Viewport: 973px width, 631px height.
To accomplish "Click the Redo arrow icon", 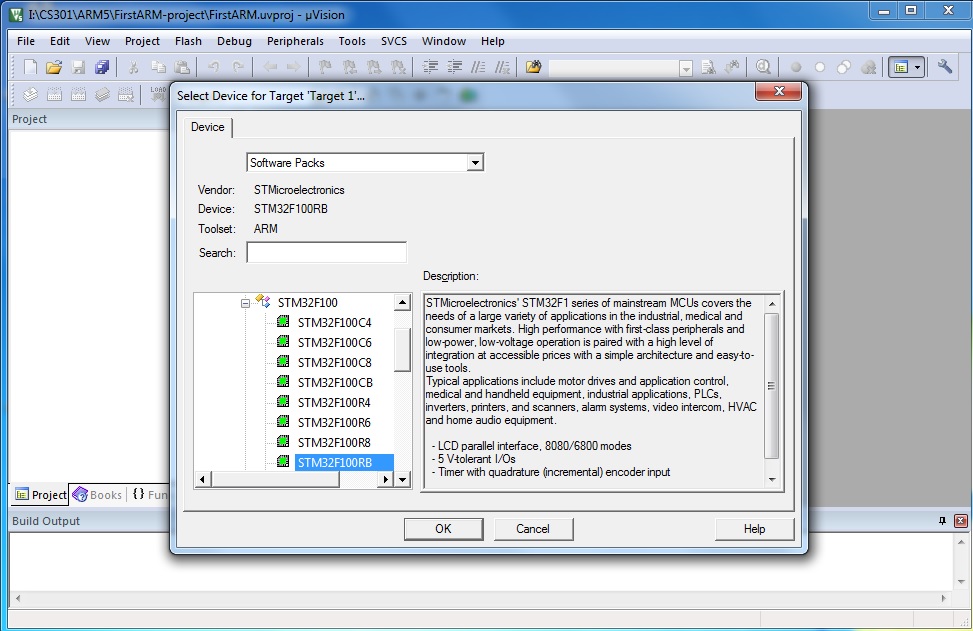I will point(238,67).
